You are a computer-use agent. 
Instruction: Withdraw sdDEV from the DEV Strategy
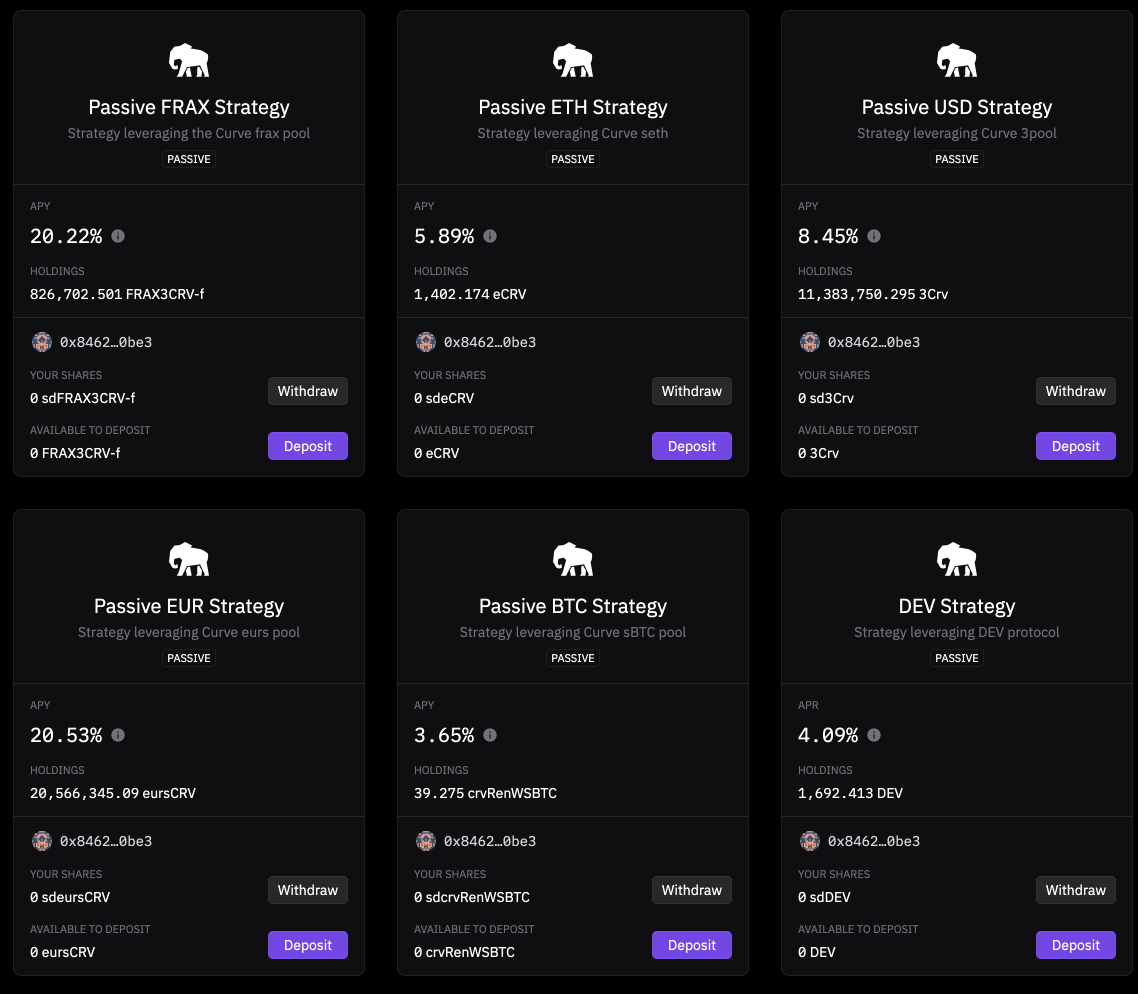tap(1075, 890)
